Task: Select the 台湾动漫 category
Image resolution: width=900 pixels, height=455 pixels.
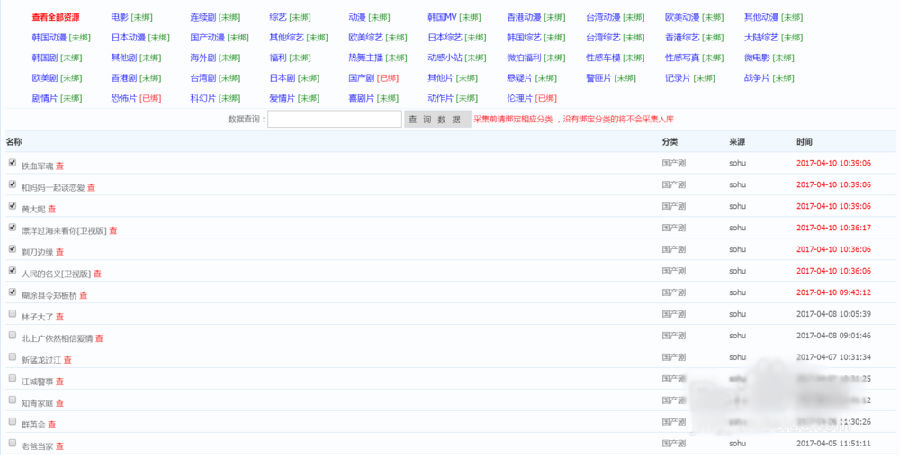Action: [x=603, y=18]
